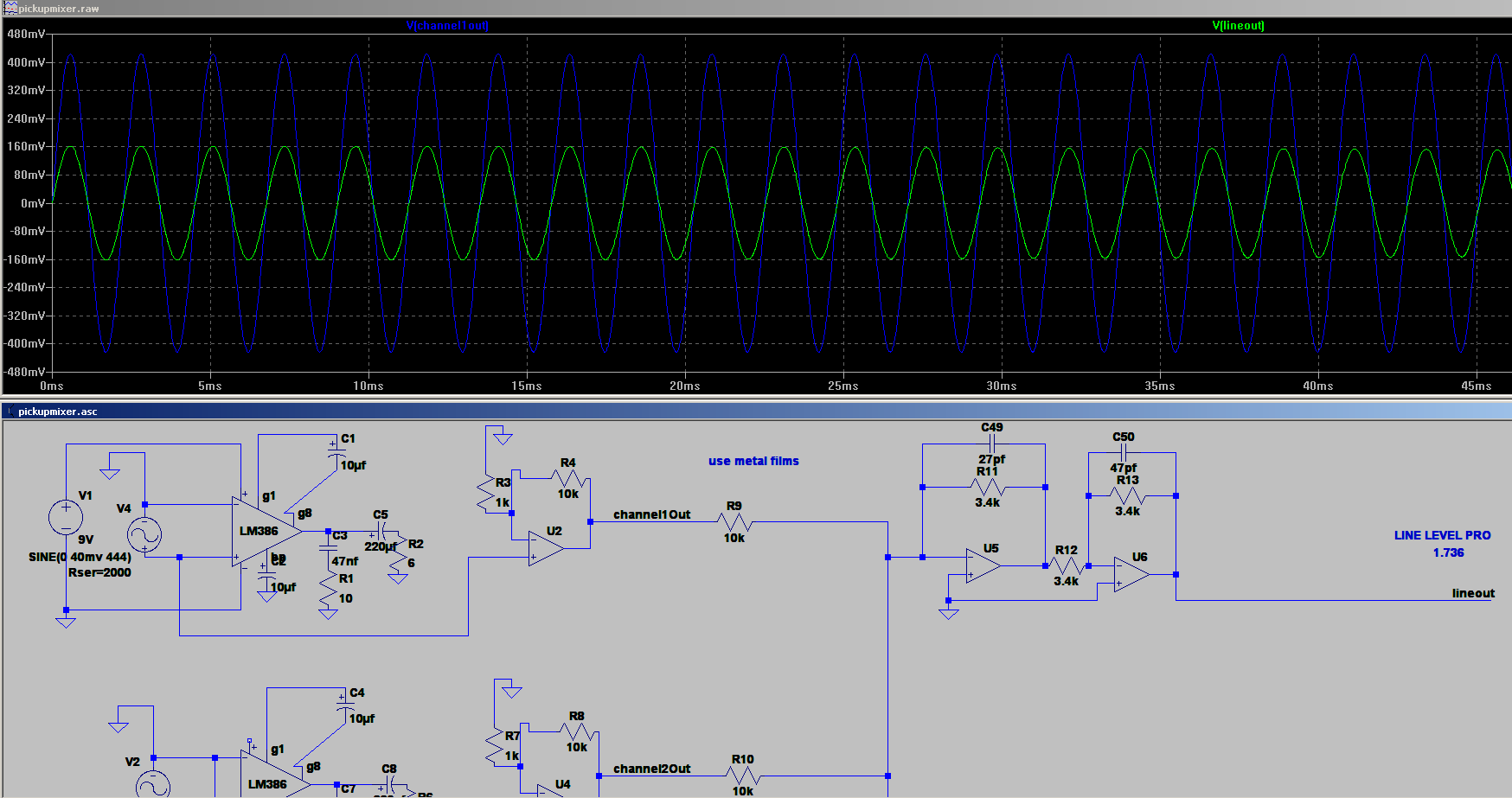Click the V1 battery voltage source symbol
The width and height of the screenshot is (1512, 798).
(66, 517)
